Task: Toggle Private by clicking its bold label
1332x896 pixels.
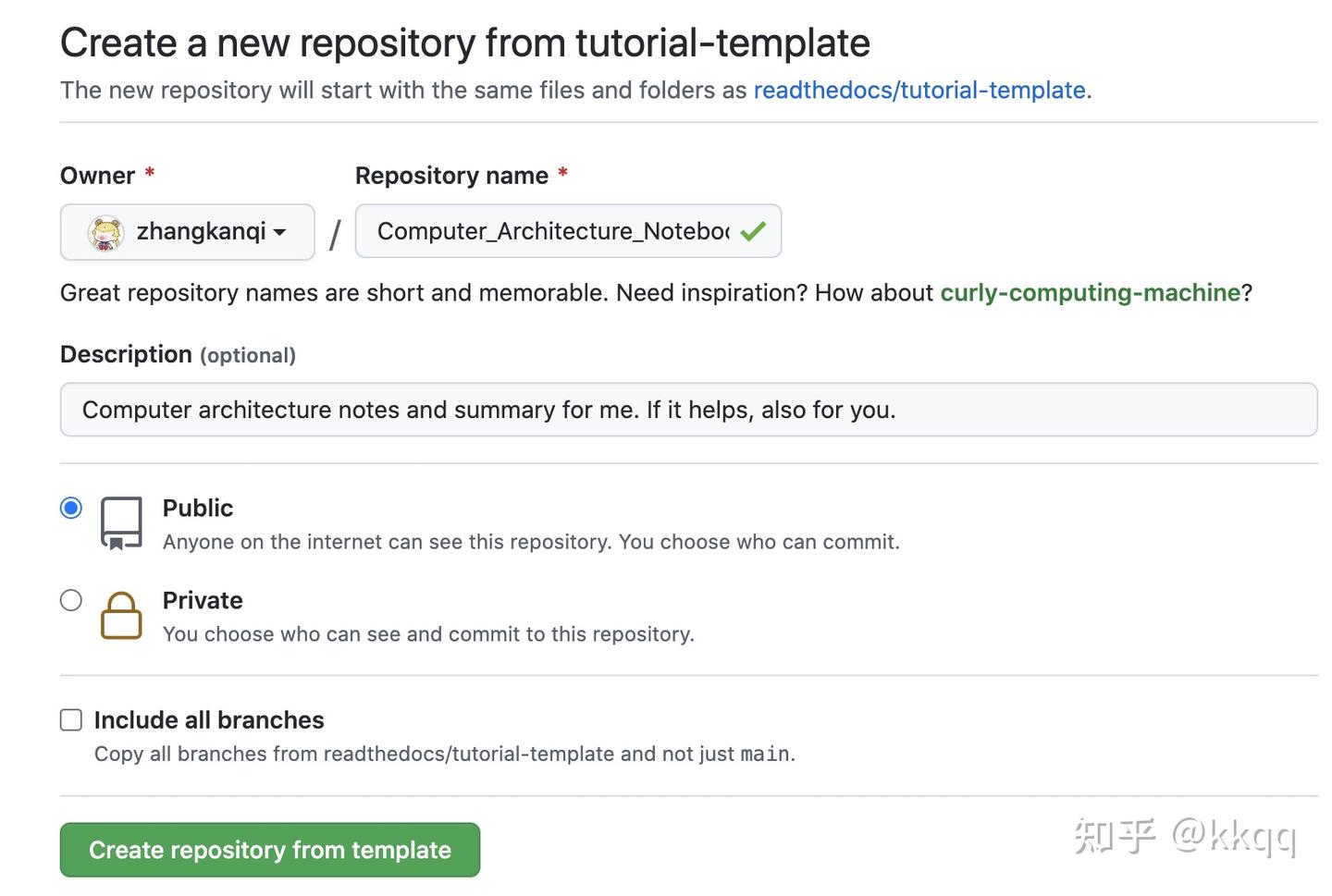Action: pos(202,600)
